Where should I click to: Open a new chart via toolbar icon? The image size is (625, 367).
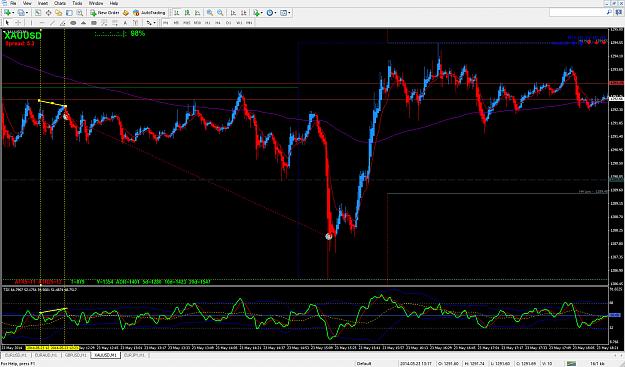pos(7,13)
